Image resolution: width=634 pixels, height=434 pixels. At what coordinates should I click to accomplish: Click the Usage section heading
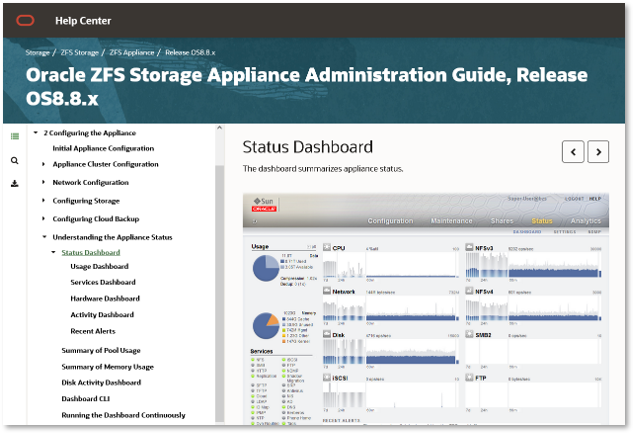(260, 246)
